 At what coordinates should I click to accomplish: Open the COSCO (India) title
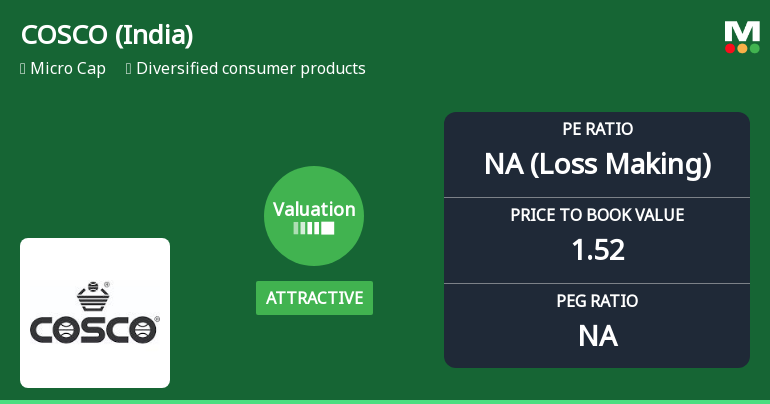pos(107,35)
